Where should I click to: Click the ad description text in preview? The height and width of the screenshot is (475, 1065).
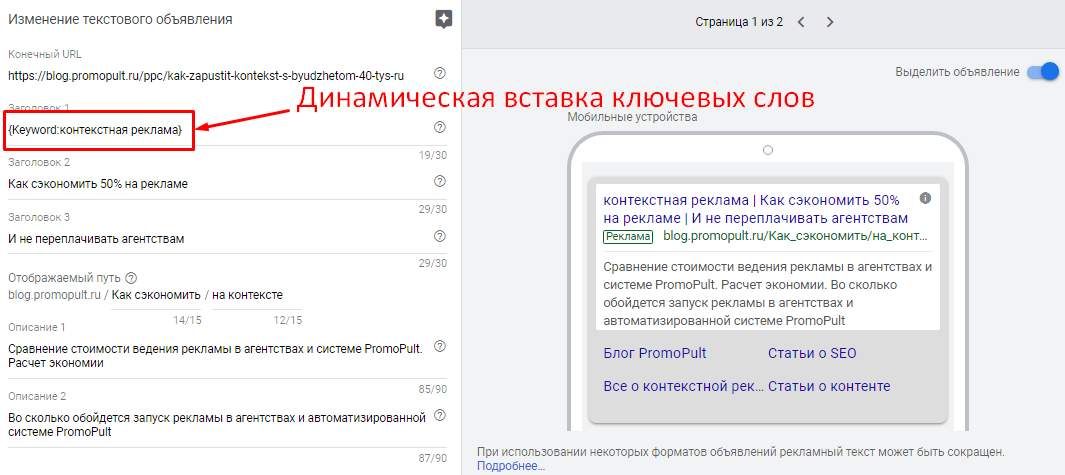click(768, 293)
